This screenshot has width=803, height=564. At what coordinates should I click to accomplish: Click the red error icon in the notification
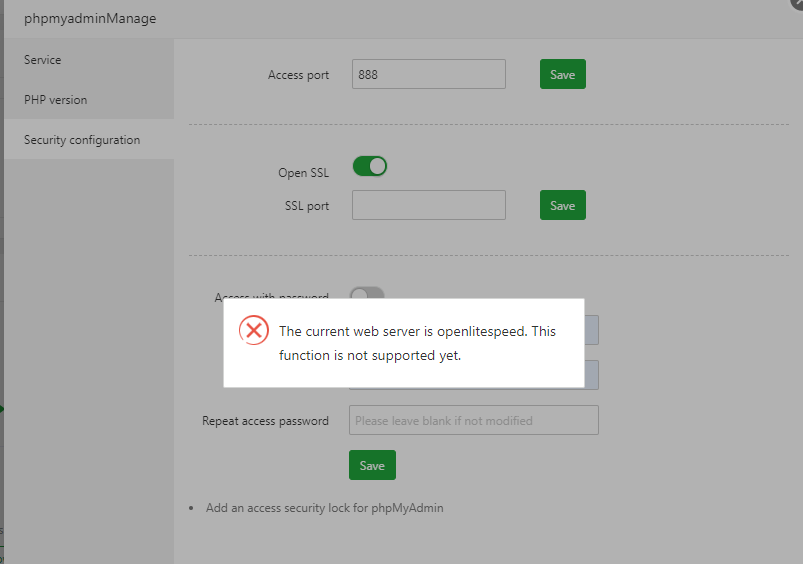point(254,331)
